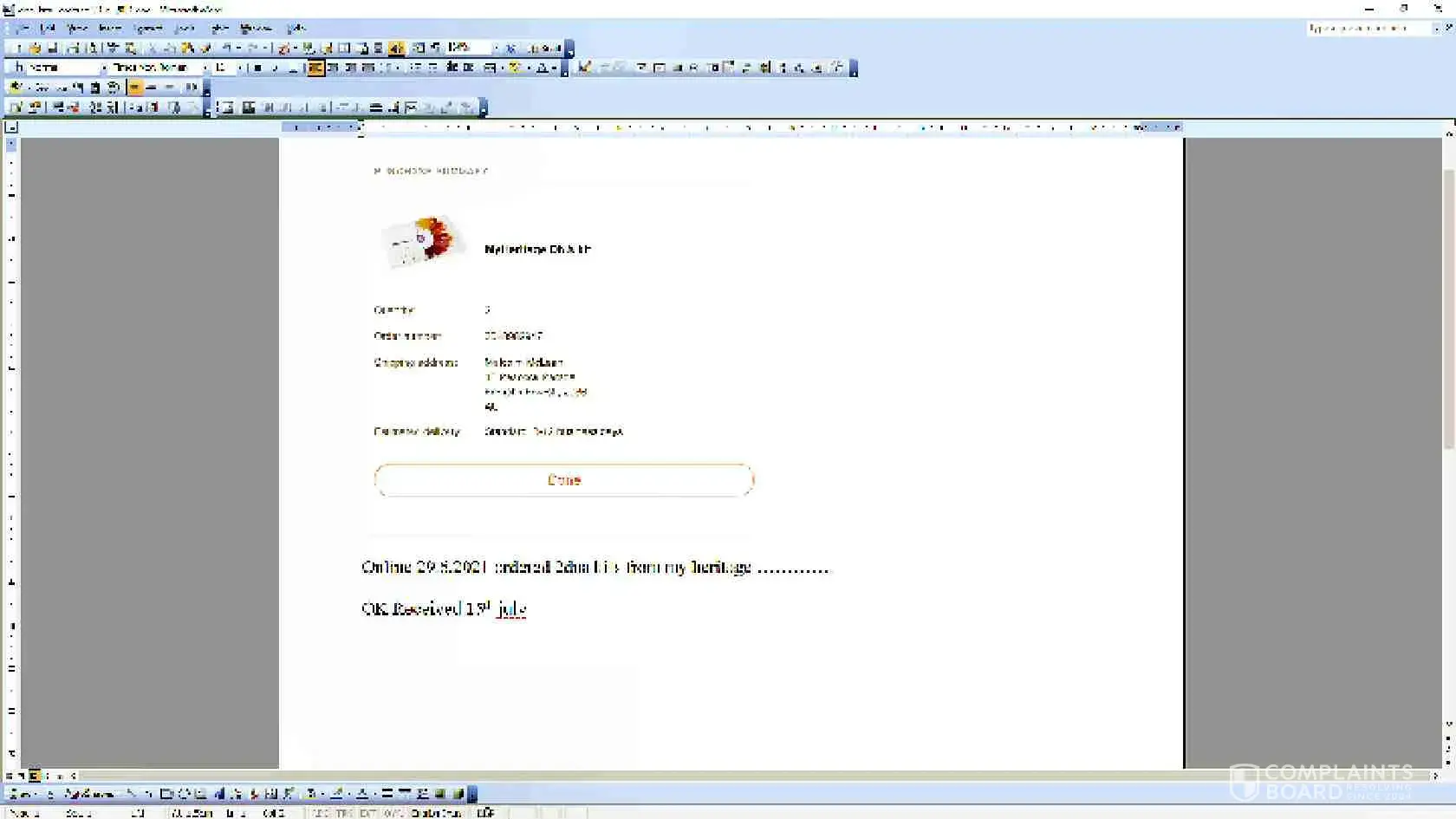Open the View menu
The height and width of the screenshot is (819, 1456).
click(x=77, y=29)
